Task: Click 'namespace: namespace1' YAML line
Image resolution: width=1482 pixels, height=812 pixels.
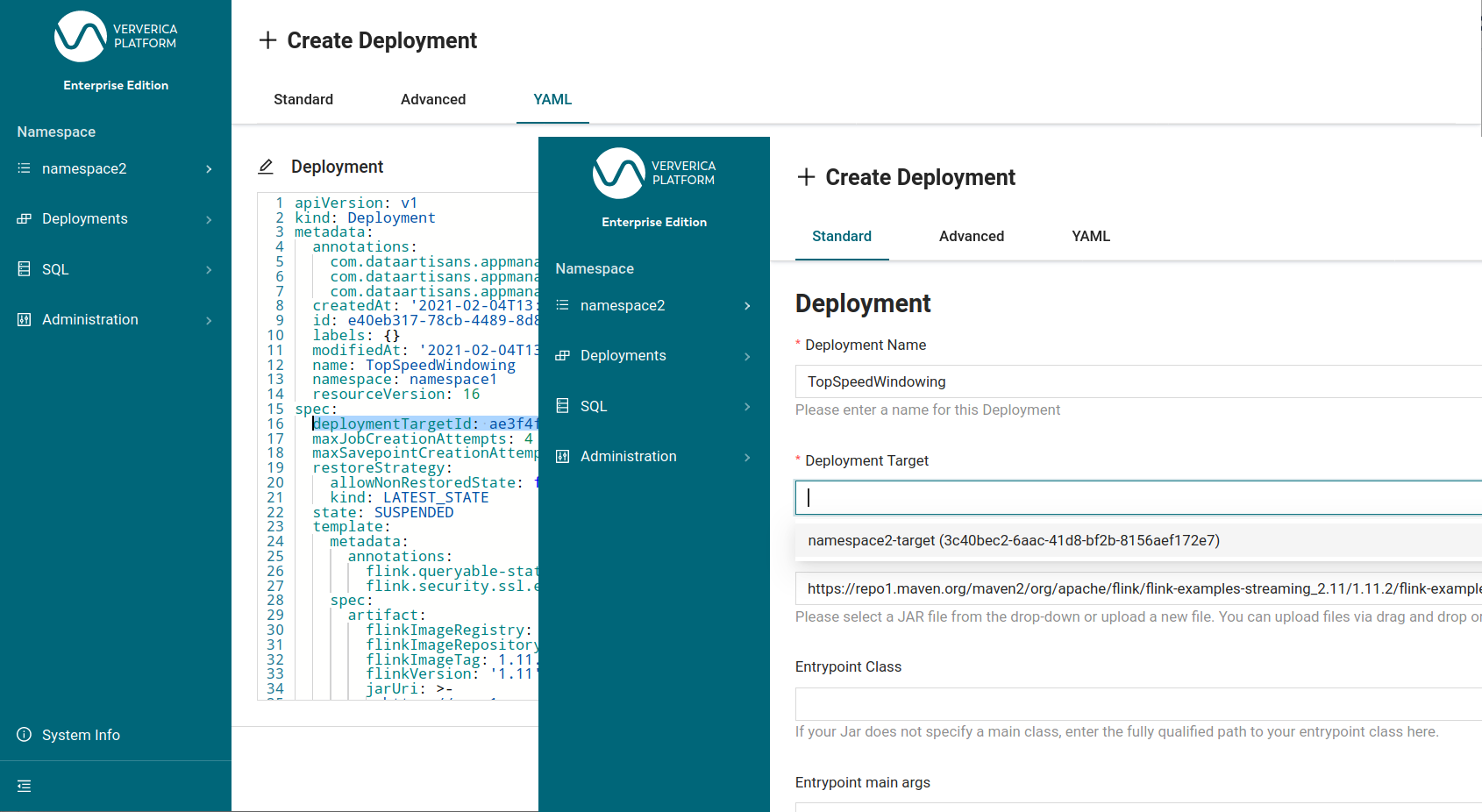Action: pyautogui.click(x=405, y=379)
